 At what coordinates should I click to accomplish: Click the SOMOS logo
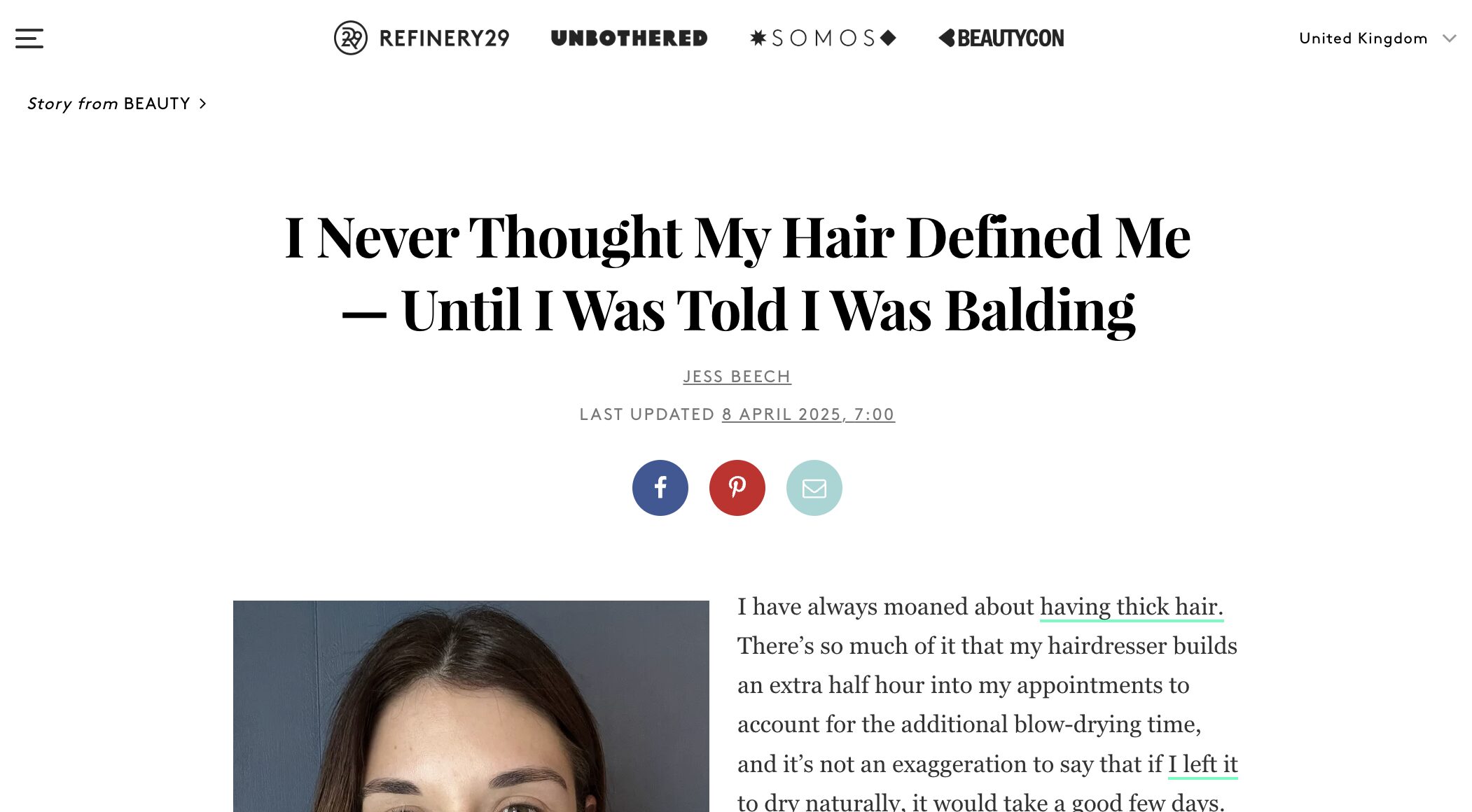pyautogui.click(x=823, y=38)
